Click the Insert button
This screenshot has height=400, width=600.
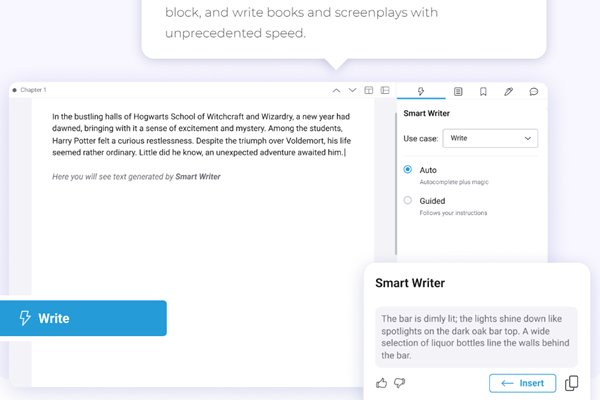tap(522, 383)
